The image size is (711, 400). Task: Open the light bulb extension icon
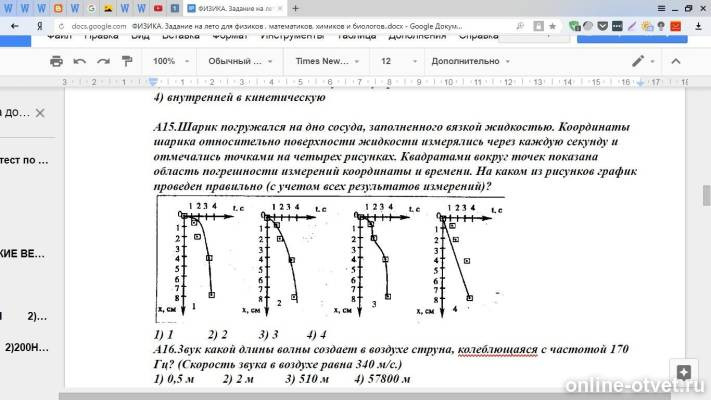[661, 26]
